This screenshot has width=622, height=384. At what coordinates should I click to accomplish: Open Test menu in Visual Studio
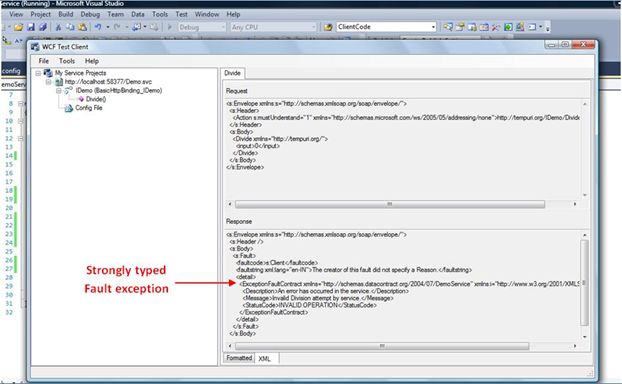tap(181, 14)
